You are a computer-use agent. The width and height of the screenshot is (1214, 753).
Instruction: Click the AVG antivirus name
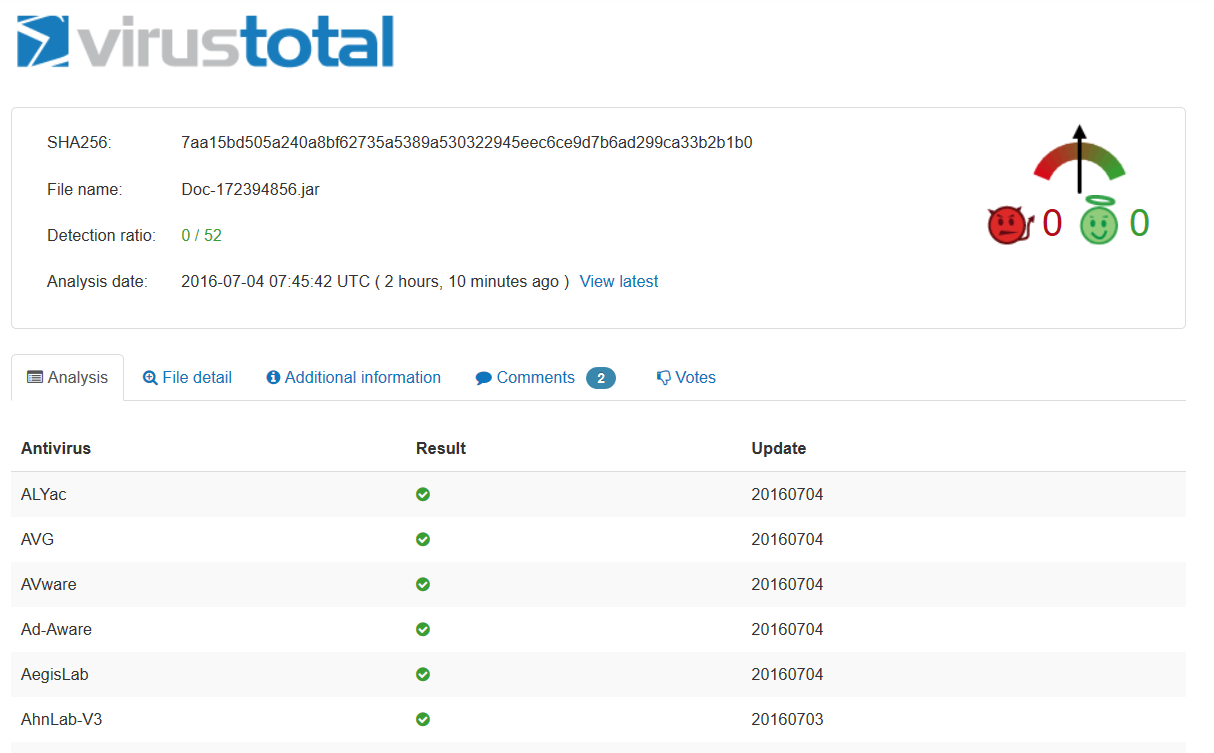[38, 539]
